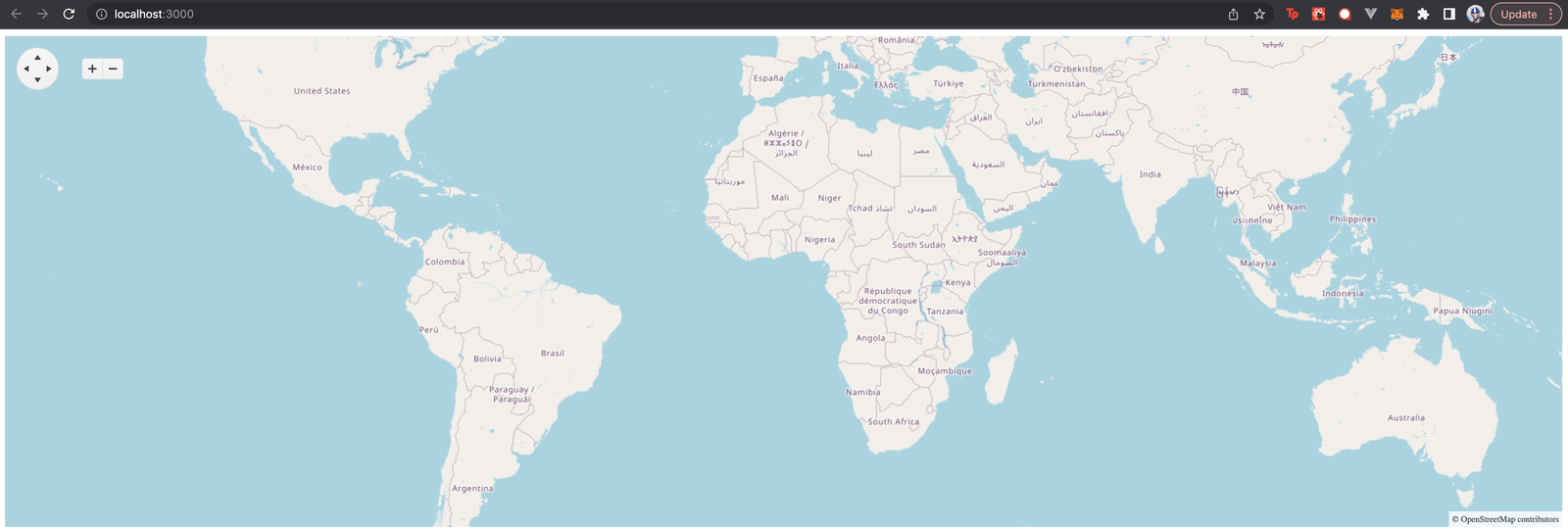Click the South Sudan label
Image resolution: width=1568 pixels, height=531 pixels.
(918, 245)
